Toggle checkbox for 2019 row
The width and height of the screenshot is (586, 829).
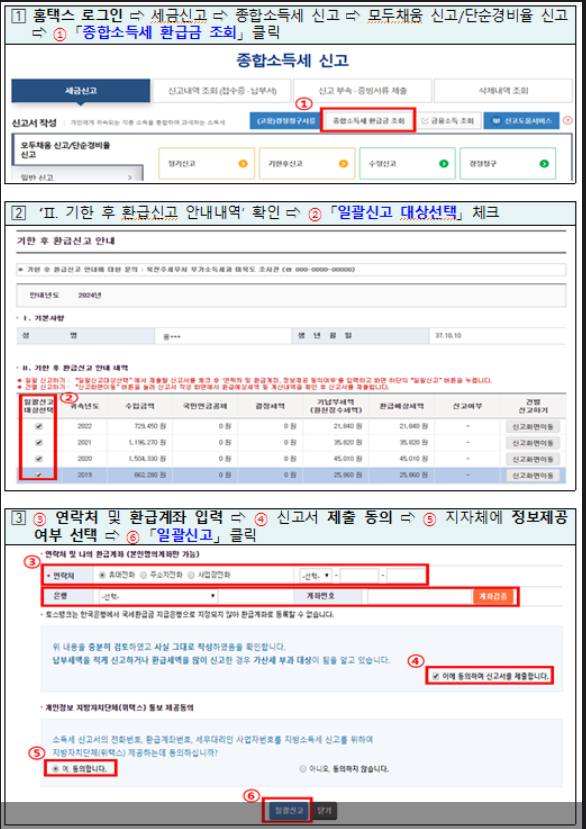pyautogui.click(x=39, y=475)
